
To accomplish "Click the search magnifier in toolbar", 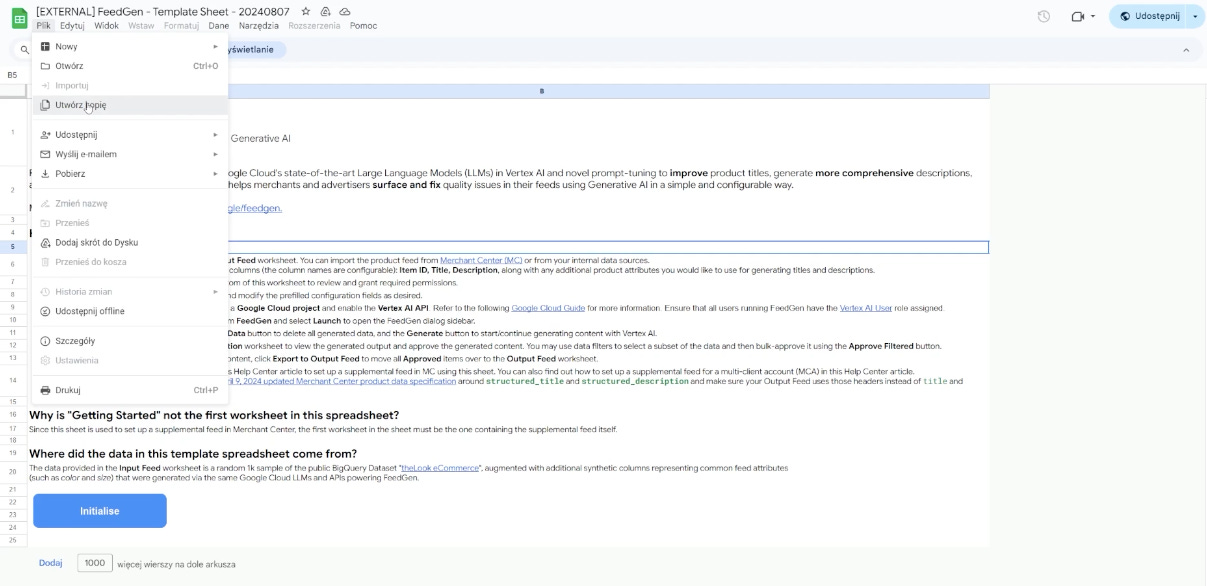I will coord(23,49).
